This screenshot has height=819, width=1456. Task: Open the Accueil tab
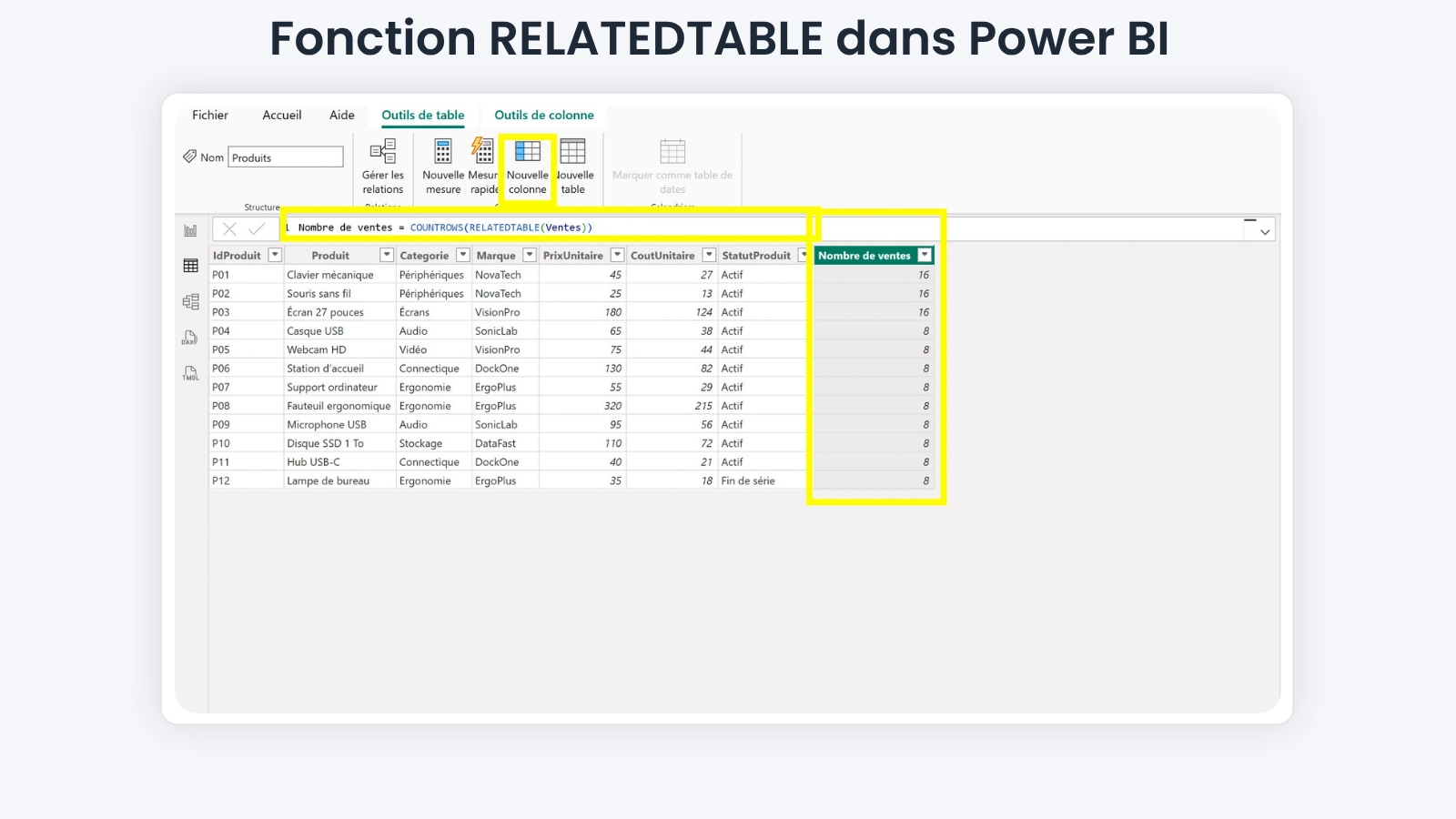[x=282, y=115]
